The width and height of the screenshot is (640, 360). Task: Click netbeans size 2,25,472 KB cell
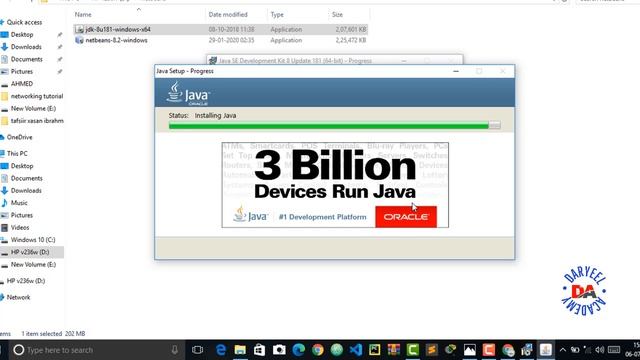click(351, 40)
